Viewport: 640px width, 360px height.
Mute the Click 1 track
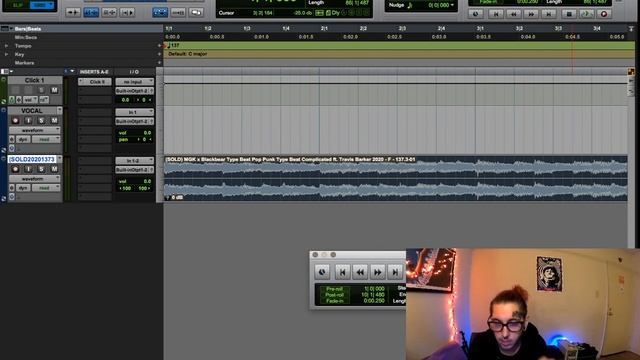(54, 90)
